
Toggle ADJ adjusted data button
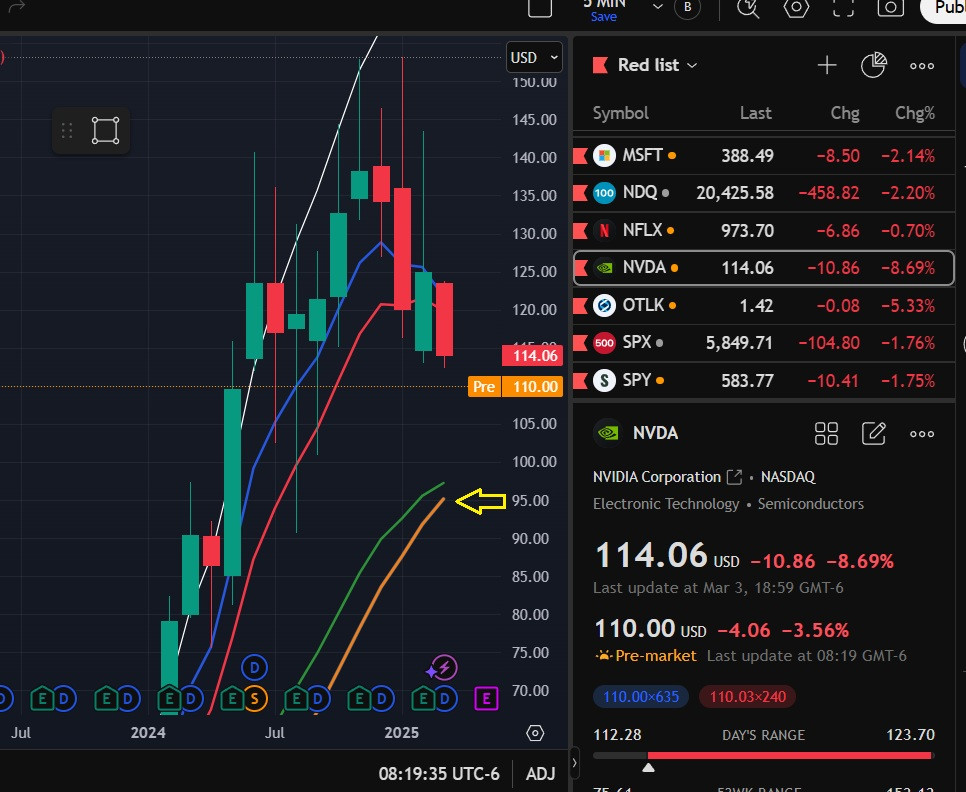click(x=540, y=774)
